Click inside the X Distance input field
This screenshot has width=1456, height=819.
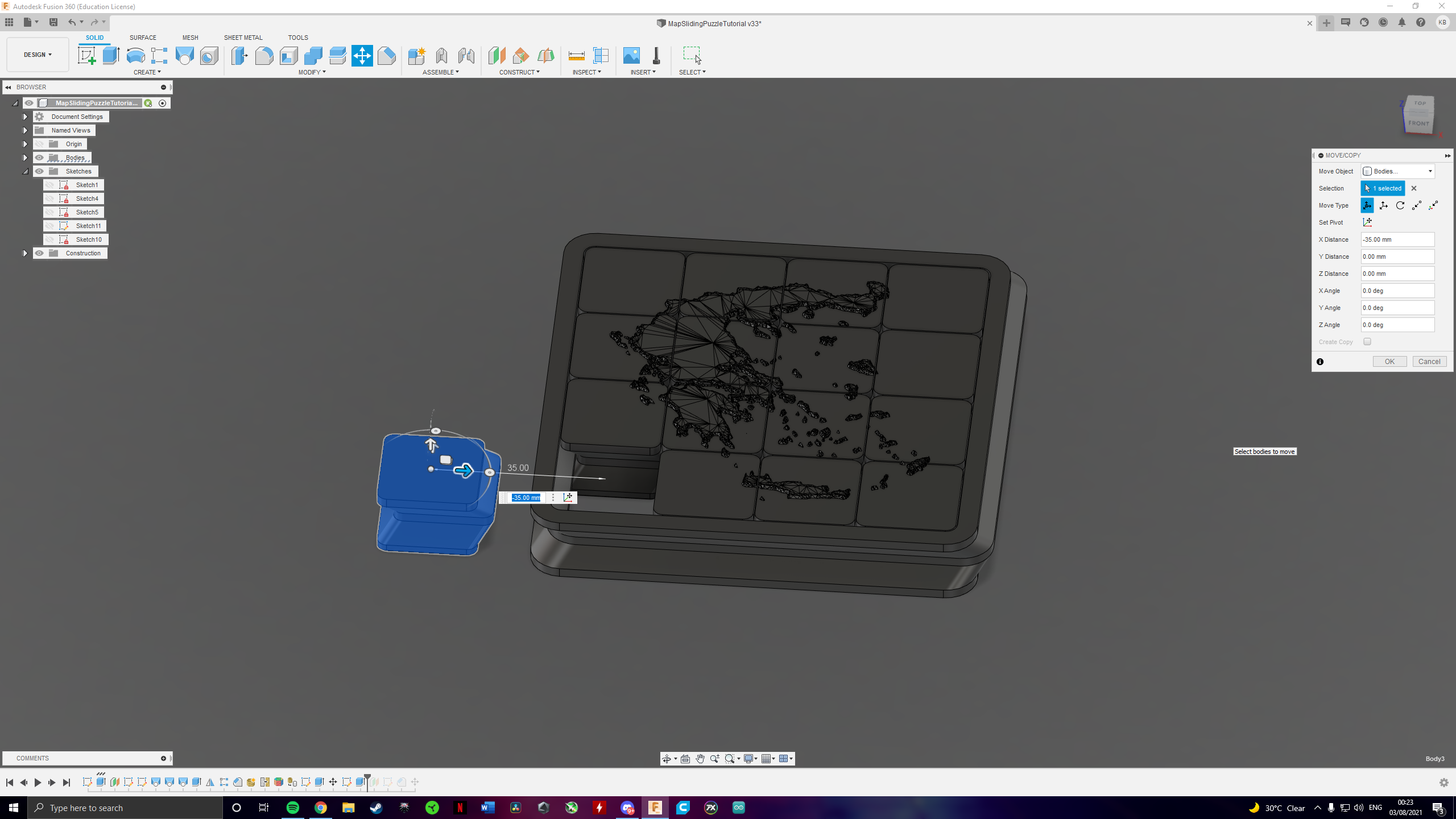tap(1397, 239)
